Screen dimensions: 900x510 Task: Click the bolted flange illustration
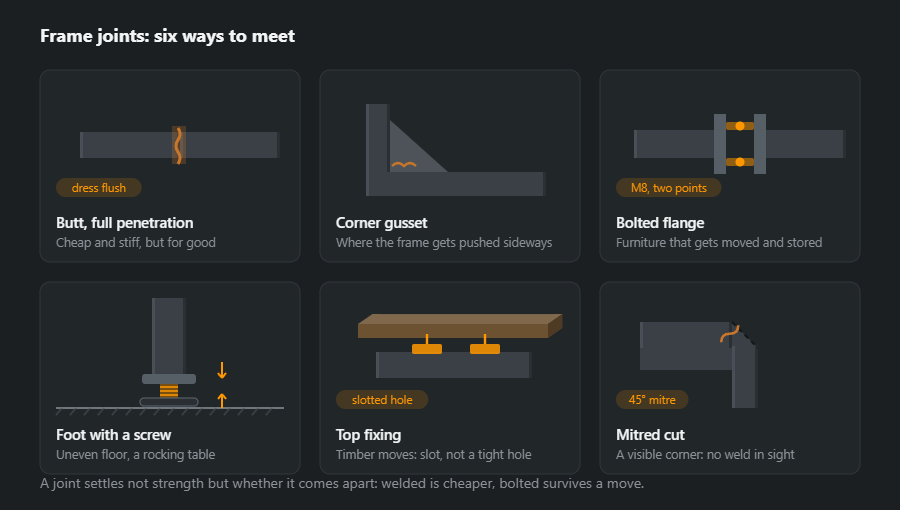tap(739, 144)
